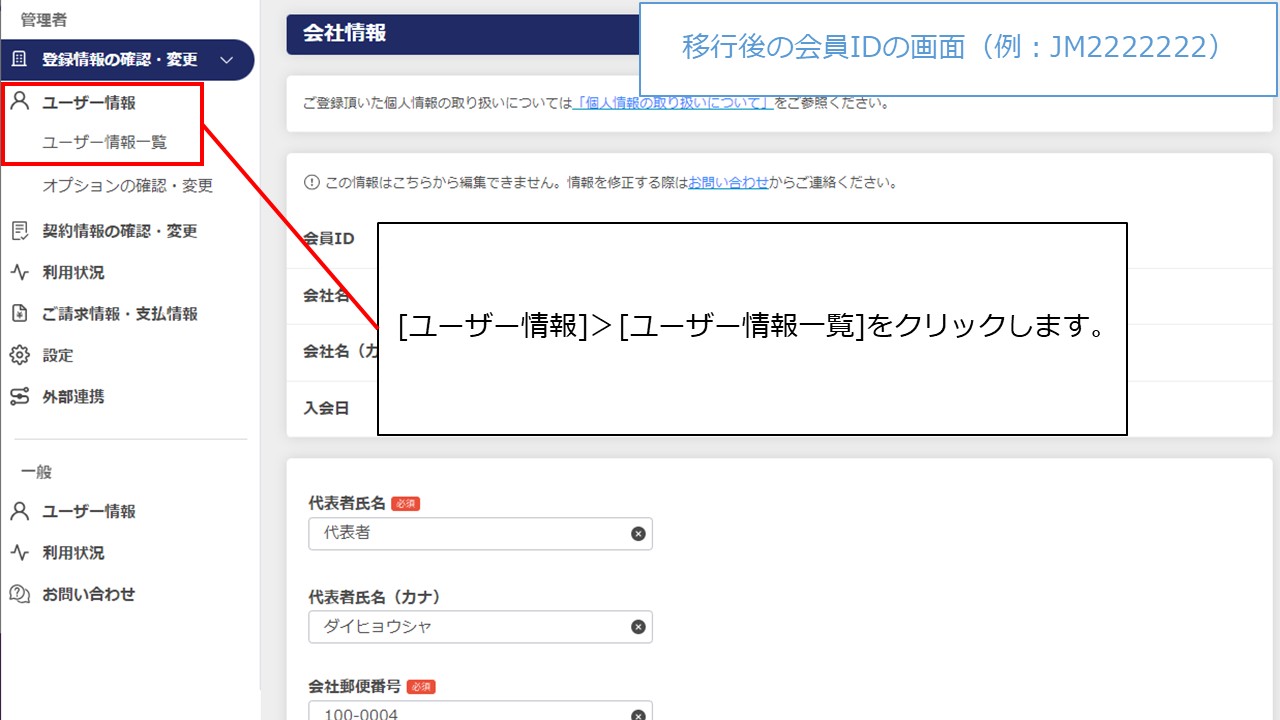Screen dimensions: 1280x720
Task: Click the 外部連携 integration icon
Action: tap(19, 397)
